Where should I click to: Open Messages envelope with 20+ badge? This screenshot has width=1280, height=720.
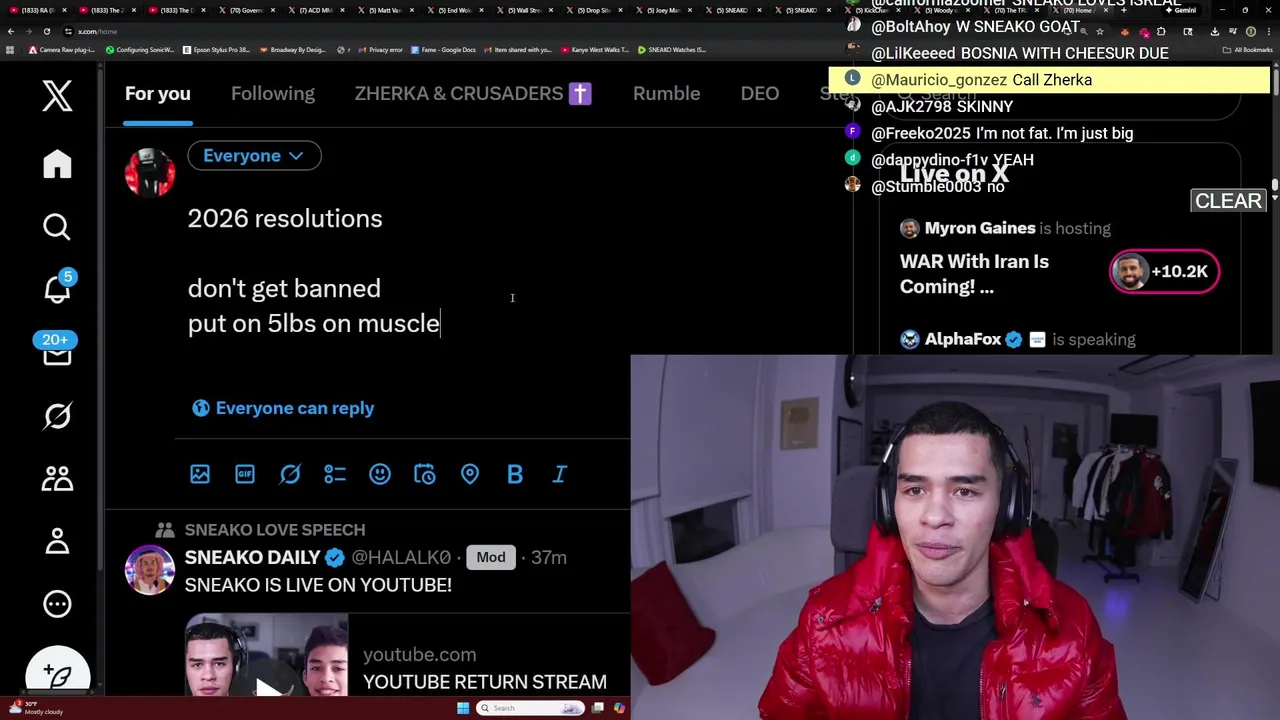click(57, 349)
